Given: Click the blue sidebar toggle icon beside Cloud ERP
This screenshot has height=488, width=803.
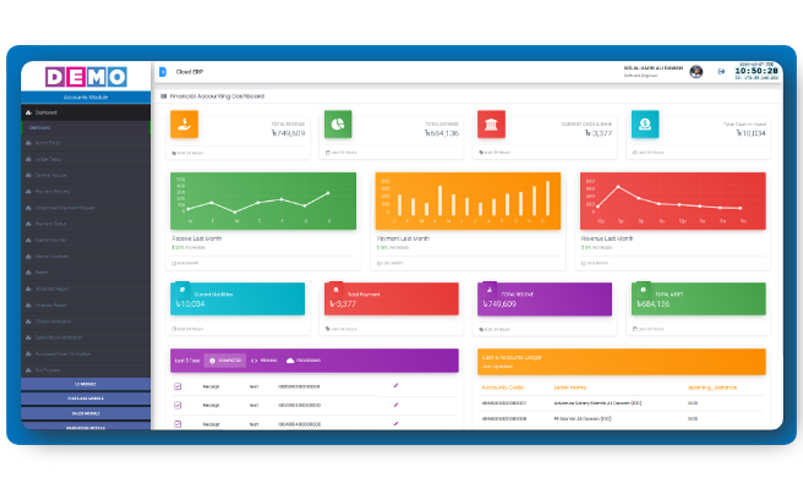Looking at the screenshot, I should point(163,72).
